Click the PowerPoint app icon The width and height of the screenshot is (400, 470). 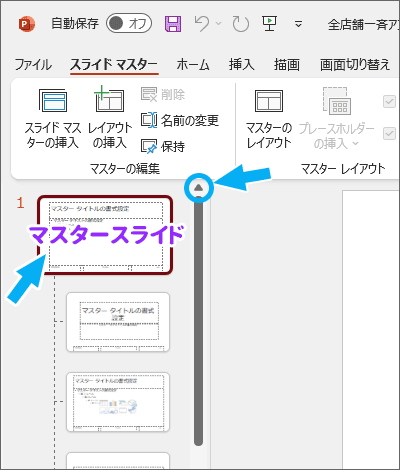click(x=26, y=24)
